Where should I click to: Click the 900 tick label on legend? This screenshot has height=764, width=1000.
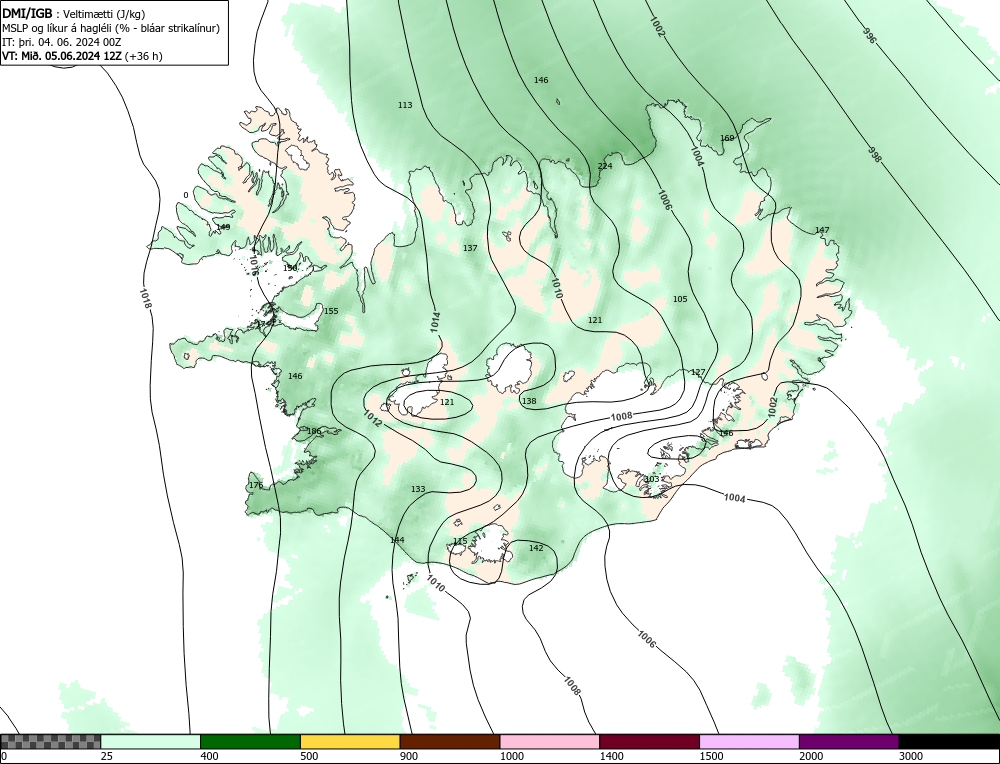pyautogui.click(x=409, y=756)
